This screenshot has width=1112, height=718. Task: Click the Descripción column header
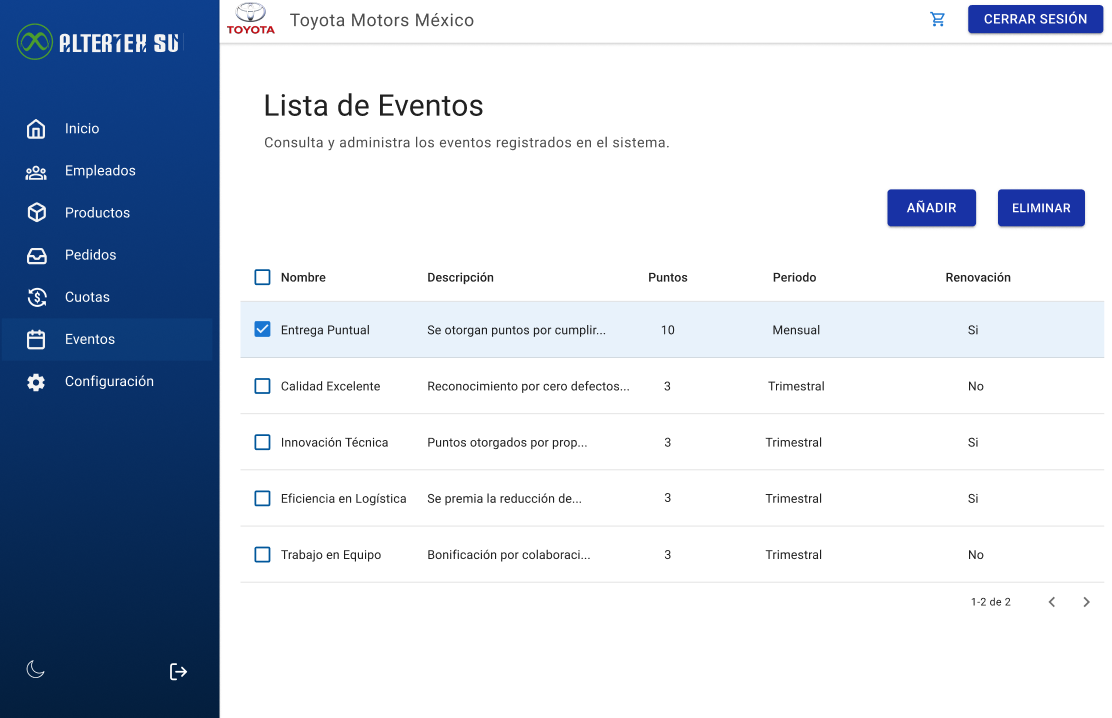click(460, 277)
